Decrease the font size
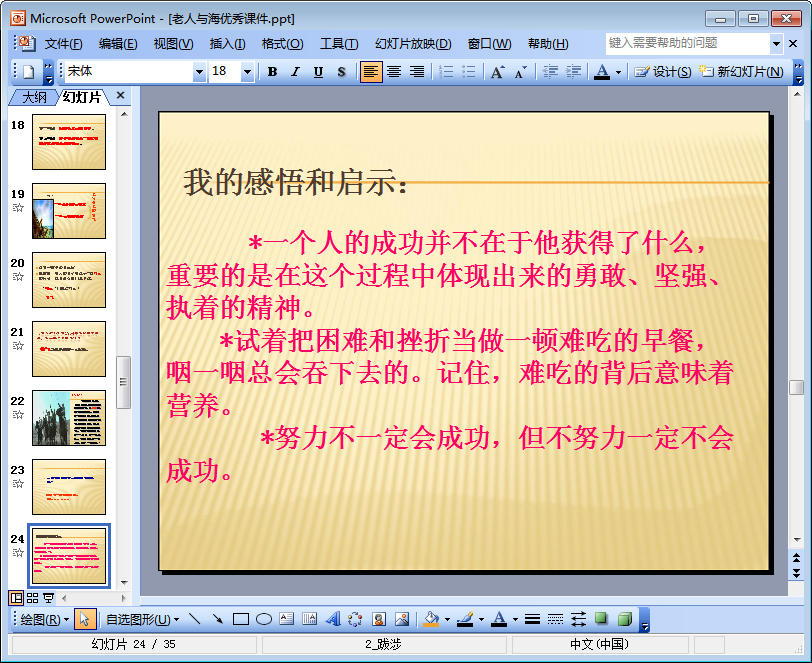812x663 pixels. pos(520,72)
